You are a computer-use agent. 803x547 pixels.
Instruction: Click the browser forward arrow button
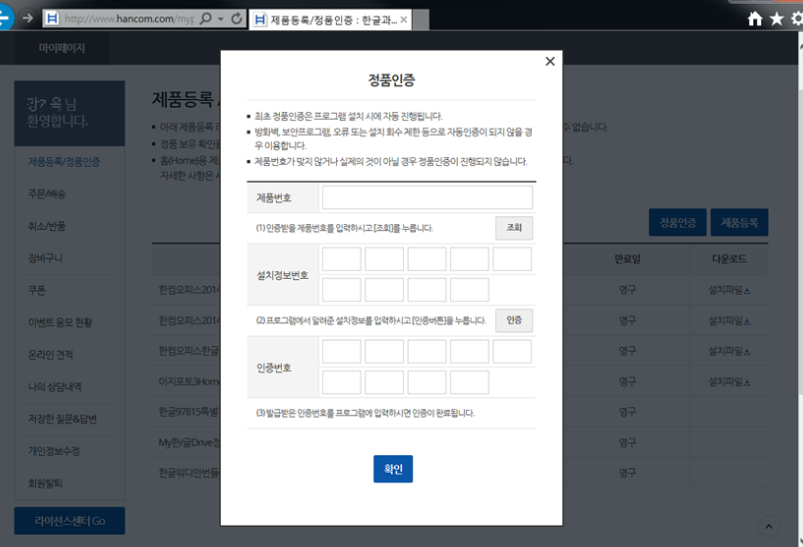coord(27,18)
